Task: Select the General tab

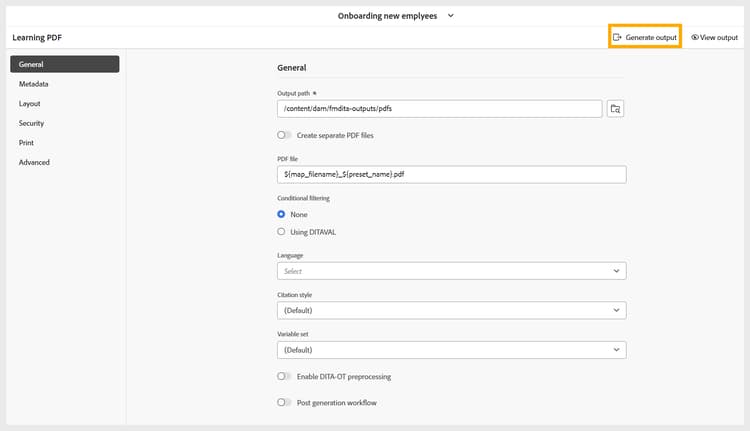Action: tap(64, 65)
